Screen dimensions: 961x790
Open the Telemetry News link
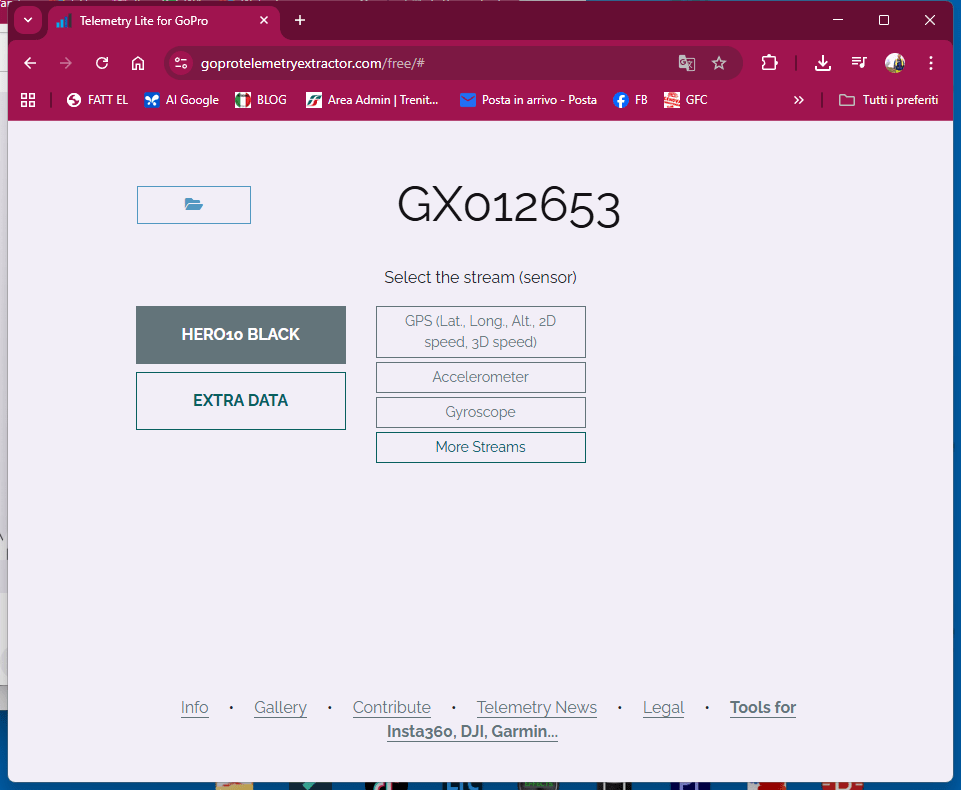(537, 708)
